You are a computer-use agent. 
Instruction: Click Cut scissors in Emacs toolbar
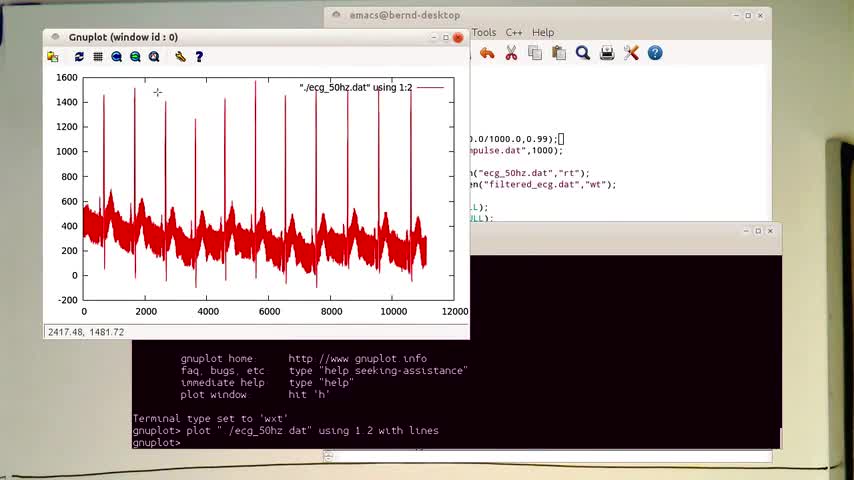pos(511,53)
